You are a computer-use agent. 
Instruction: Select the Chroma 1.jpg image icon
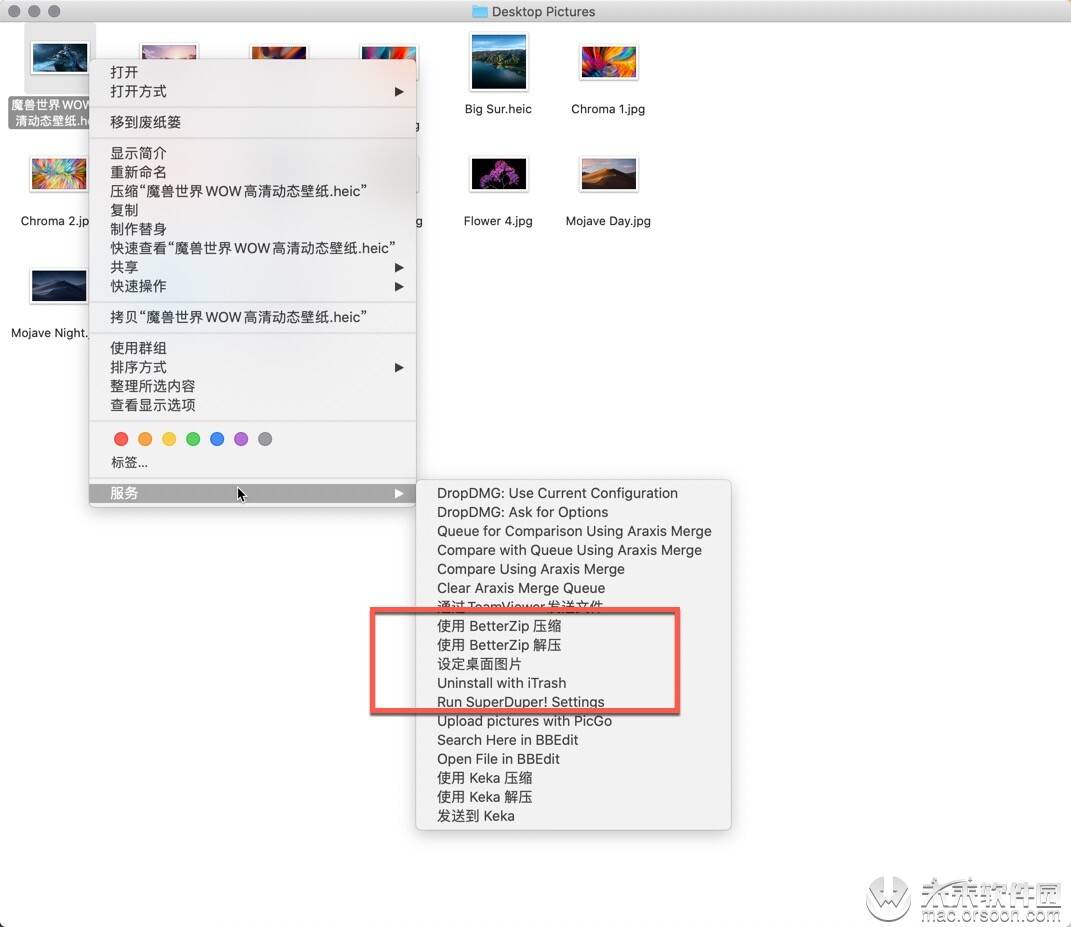(x=608, y=61)
